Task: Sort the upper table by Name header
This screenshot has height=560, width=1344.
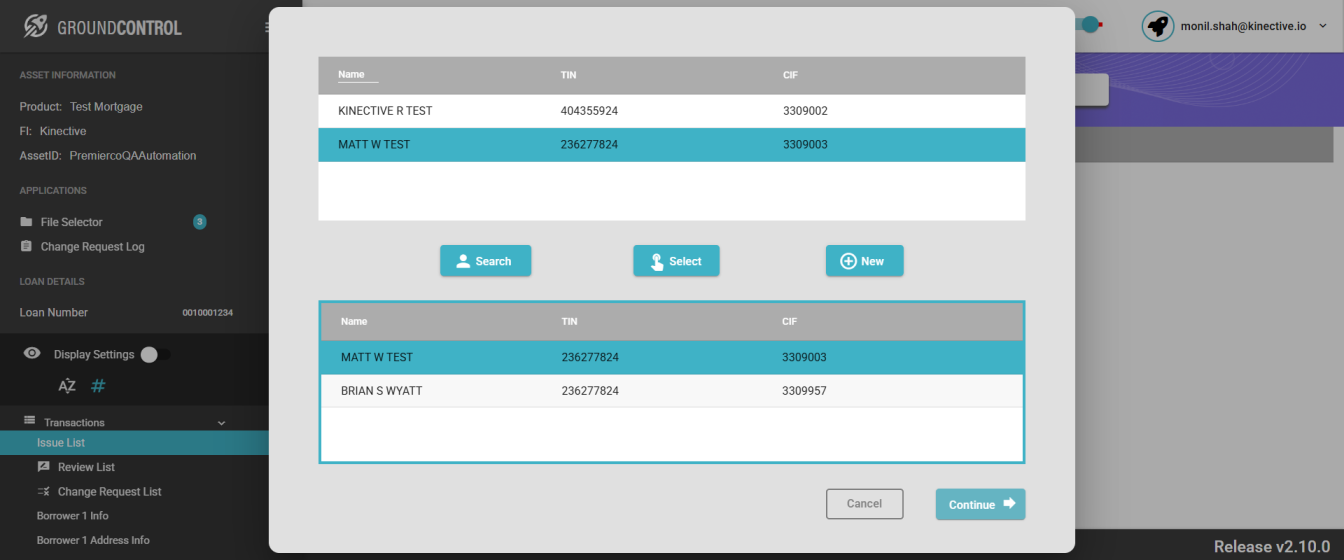Action: (x=351, y=75)
